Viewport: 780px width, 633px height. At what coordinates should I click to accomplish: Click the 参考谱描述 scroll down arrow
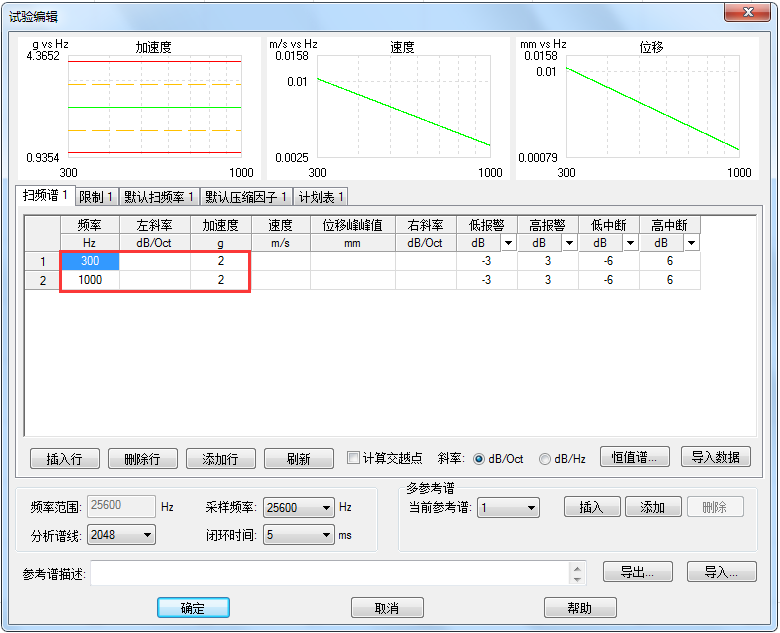577,579
